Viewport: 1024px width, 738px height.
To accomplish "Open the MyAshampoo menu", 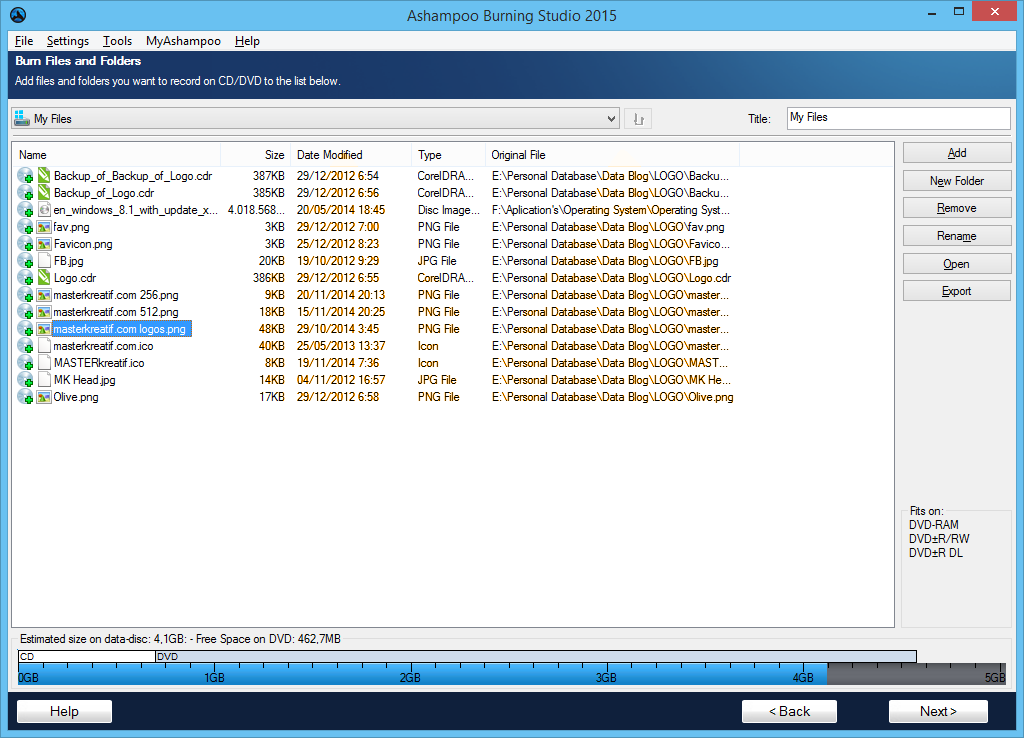I will point(184,40).
